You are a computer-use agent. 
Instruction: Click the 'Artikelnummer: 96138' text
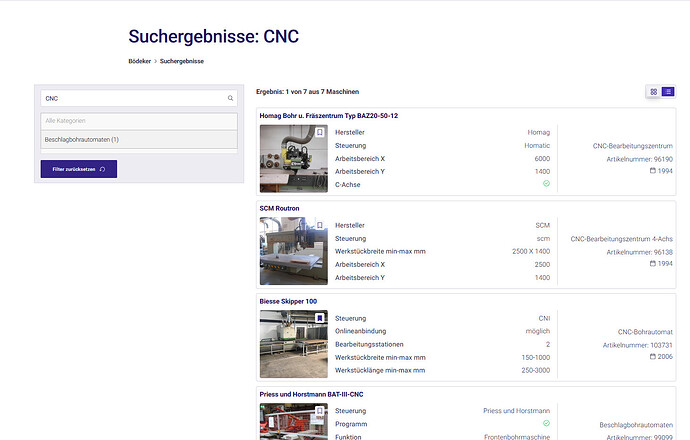point(639,252)
